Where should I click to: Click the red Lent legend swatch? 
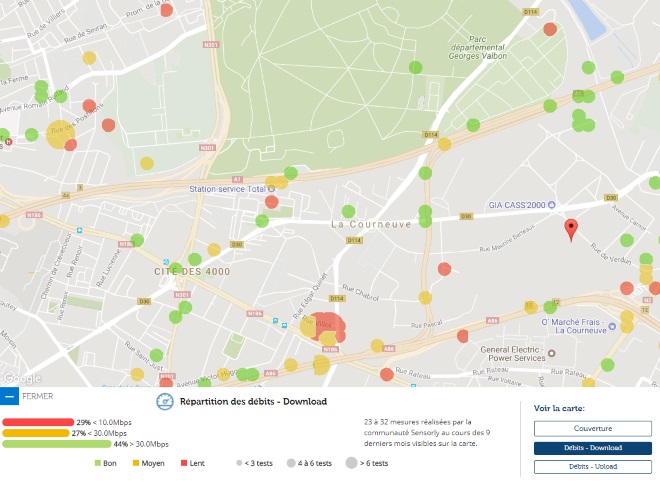coord(182,463)
